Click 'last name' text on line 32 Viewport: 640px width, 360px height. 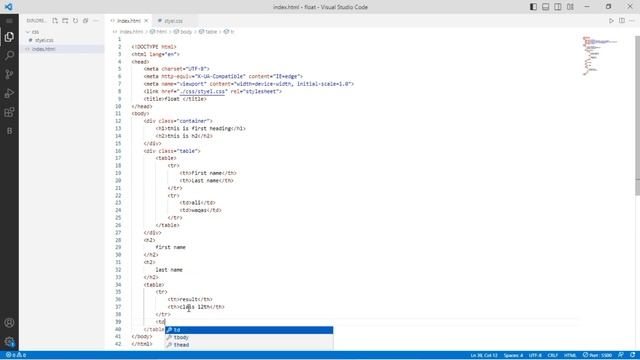(169, 270)
